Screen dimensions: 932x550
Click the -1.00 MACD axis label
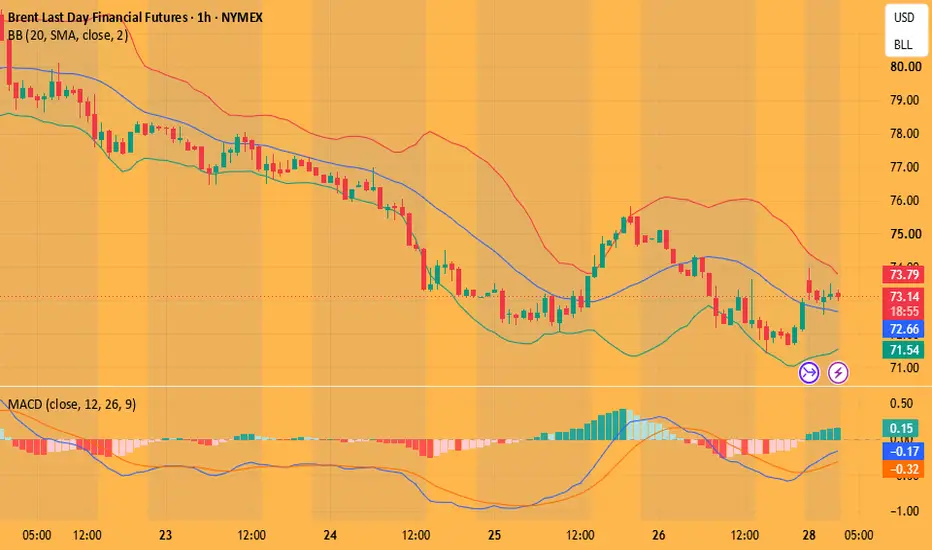[905, 511]
